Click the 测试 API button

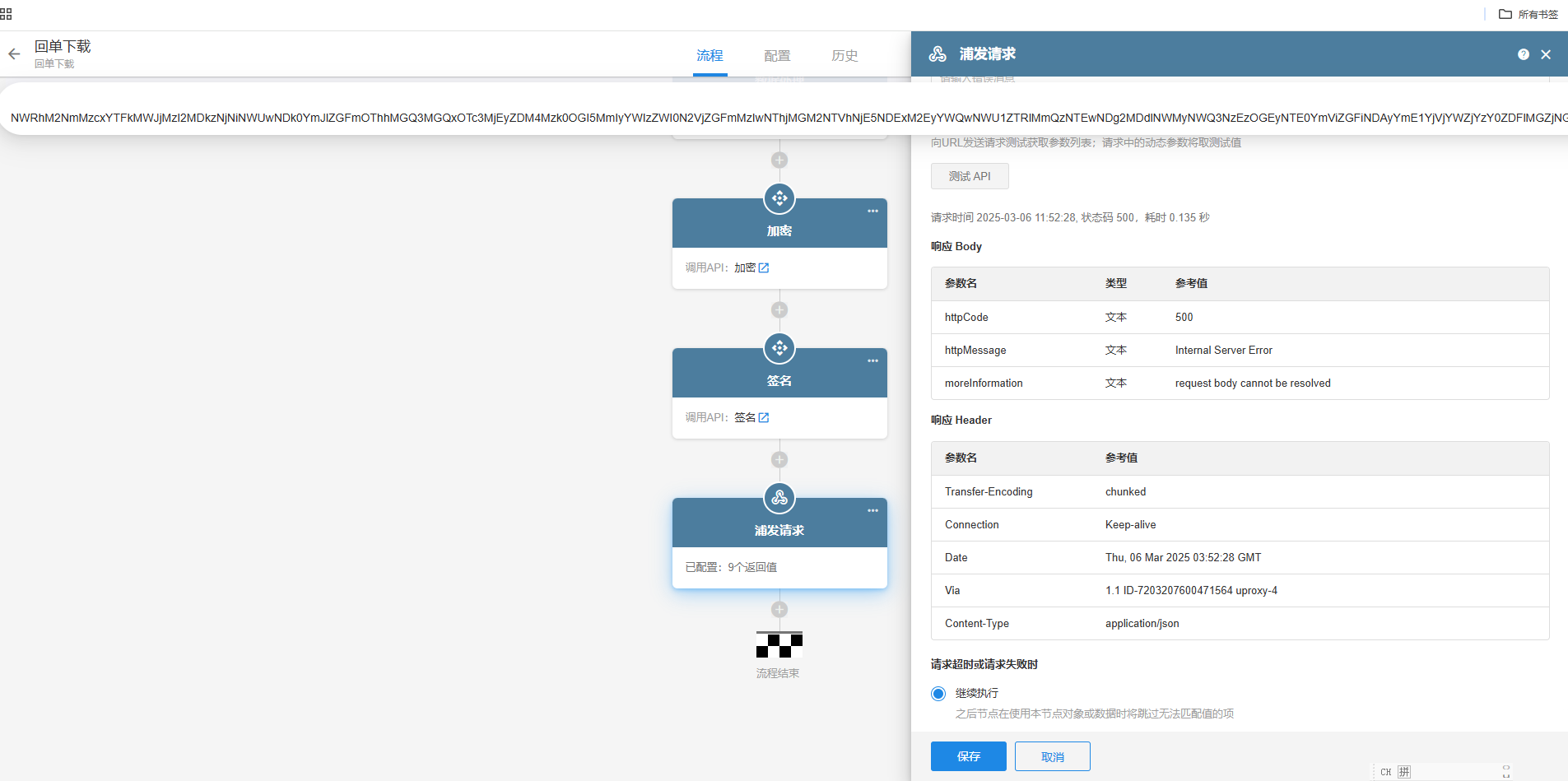coord(970,176)
